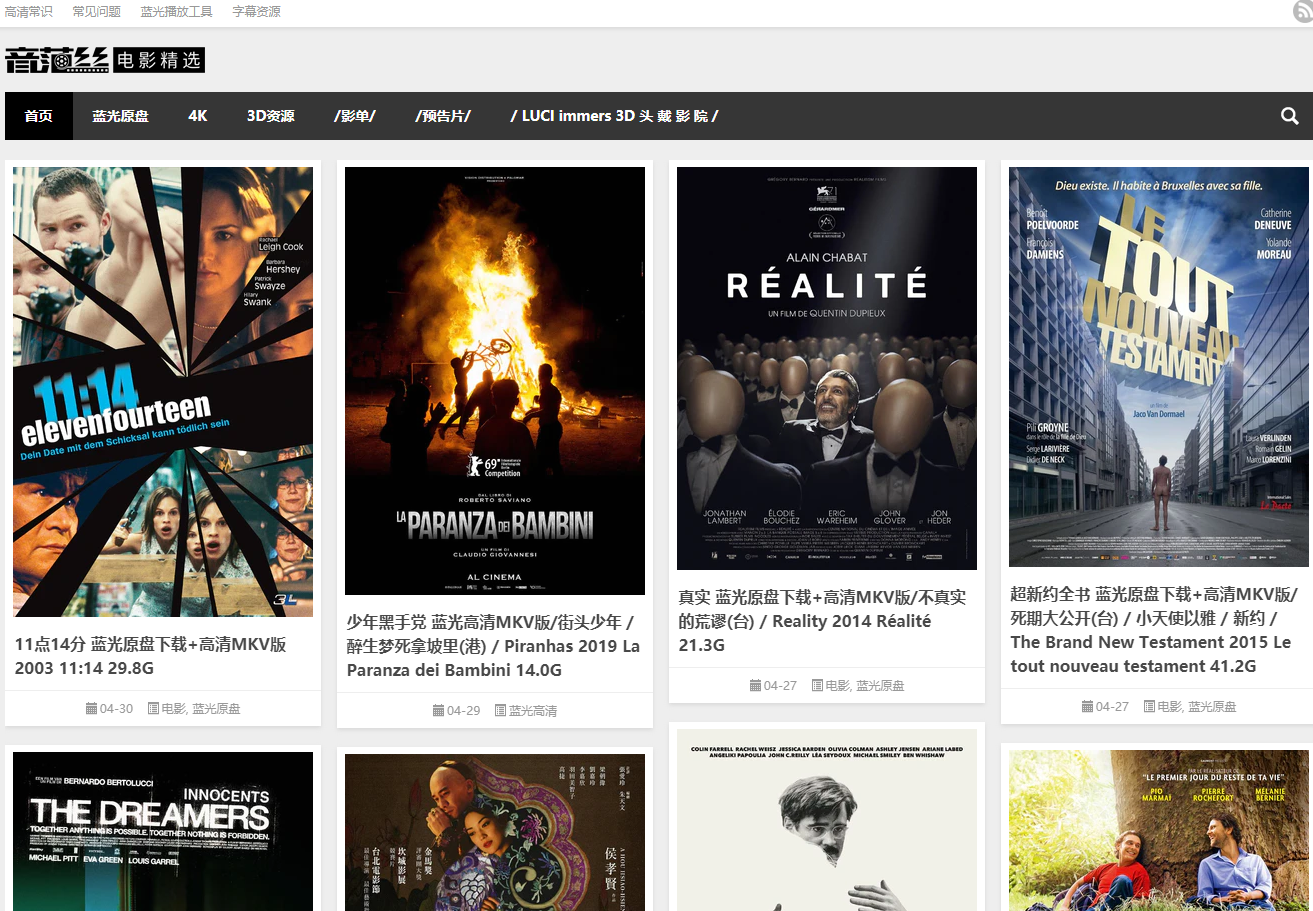Open the 11点14分 蓝光原盘下载 title link

click(x=151, y=656)
